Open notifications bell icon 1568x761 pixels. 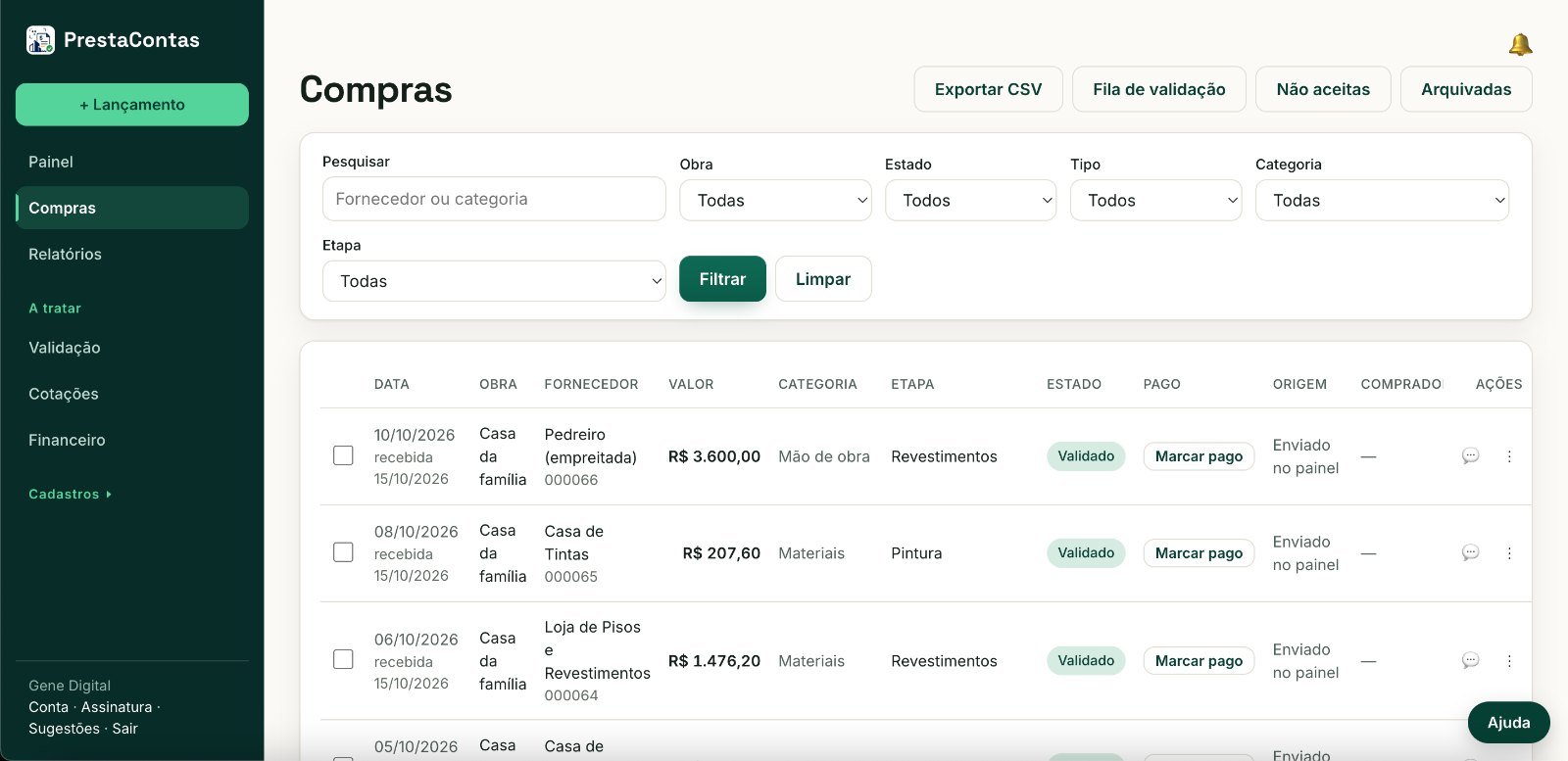pyautogui.click(x=1520, y=44)
